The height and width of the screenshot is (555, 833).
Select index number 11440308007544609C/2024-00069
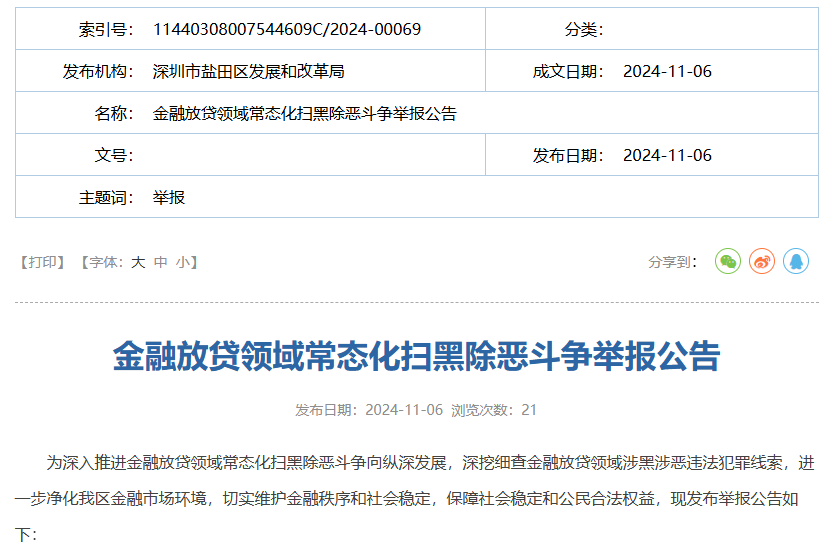(287, 29)
